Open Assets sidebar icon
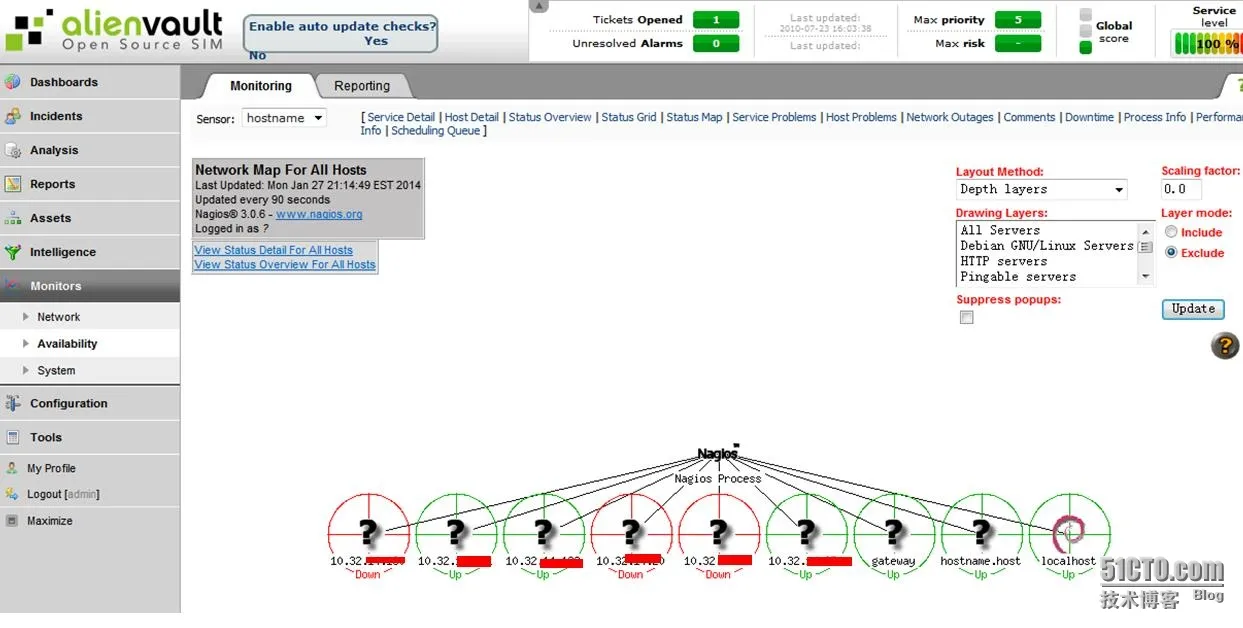Screen dimensions: 1243x628 [x=13, y=218]
